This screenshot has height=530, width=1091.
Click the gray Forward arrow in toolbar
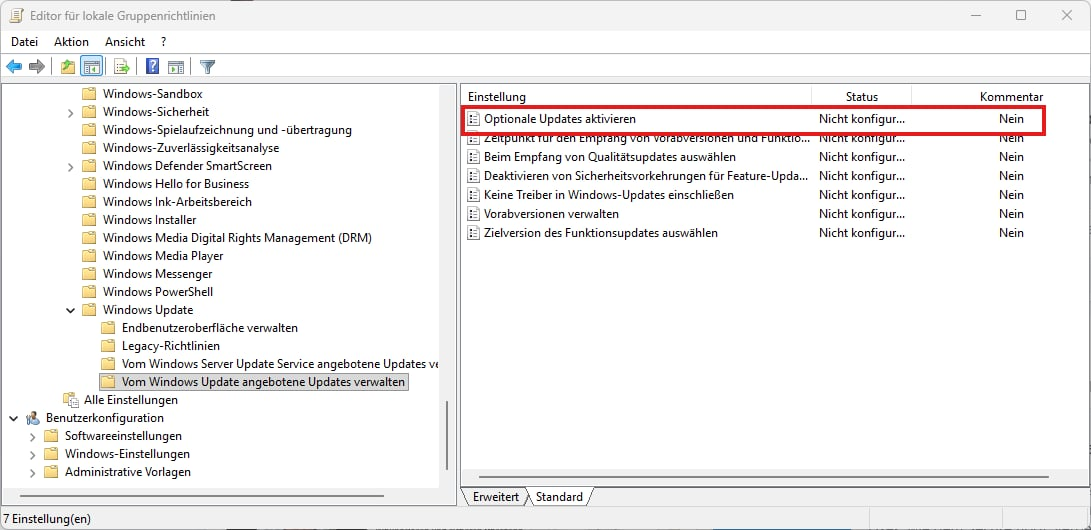(x=37, y=67)
